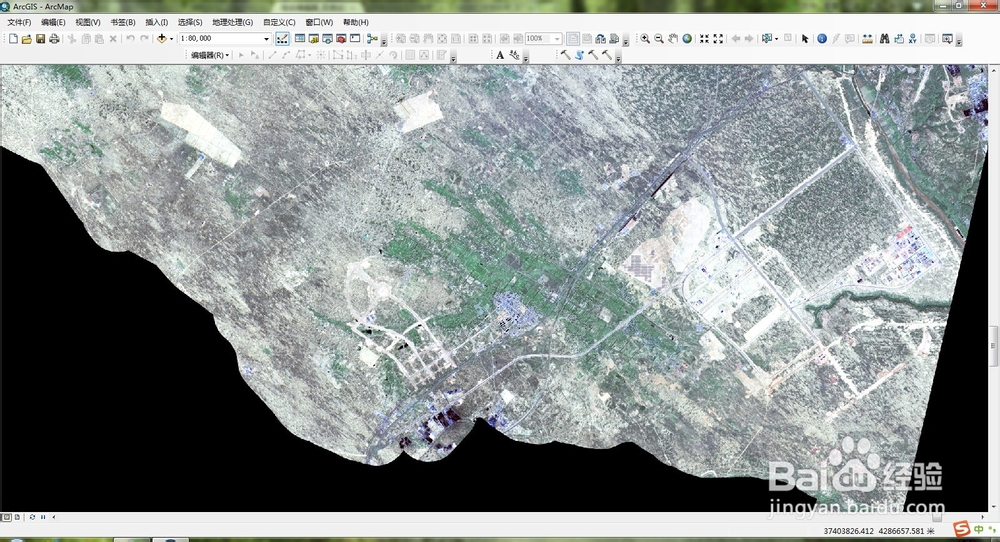Click the Full Extent globe icon
1000x542 pixels.
pos(687,39)
